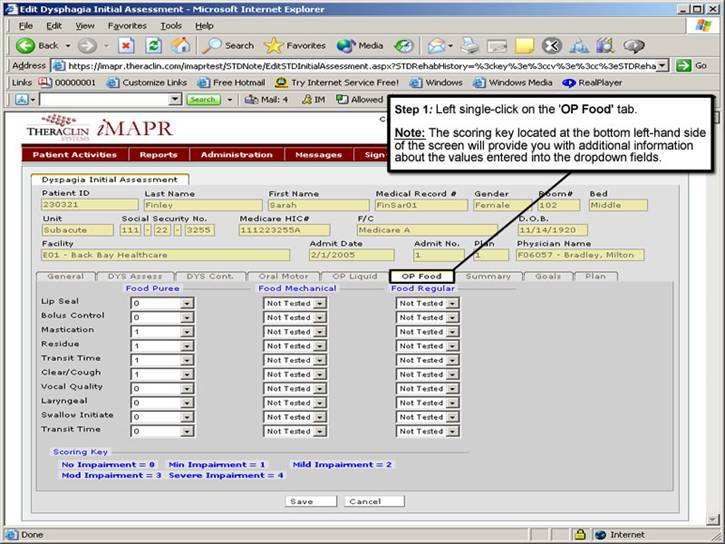Open the Tools menu in menu bar
Screen dimensions: 725x544
(x=171, y=25)
